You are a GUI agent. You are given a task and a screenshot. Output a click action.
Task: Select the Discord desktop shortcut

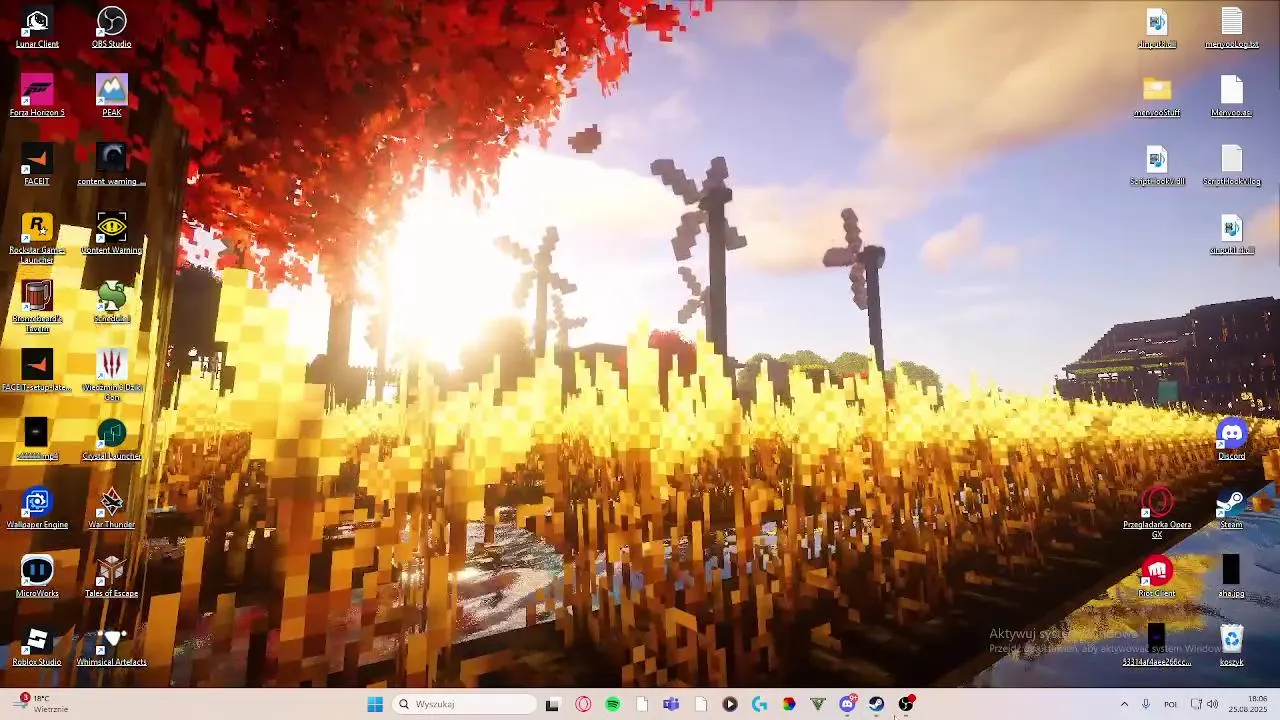coord(1231,439)
